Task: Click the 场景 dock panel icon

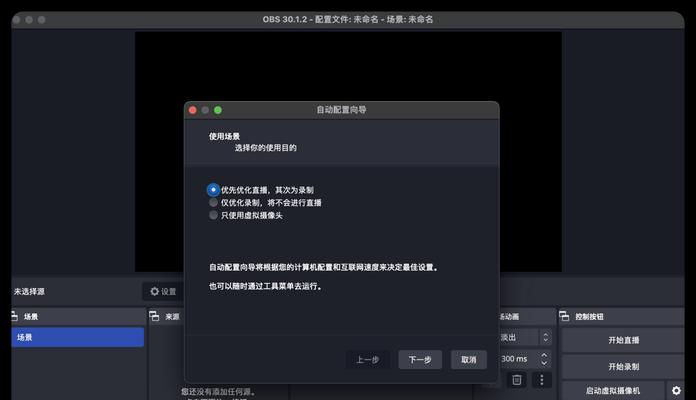Action: pos(14,316)
